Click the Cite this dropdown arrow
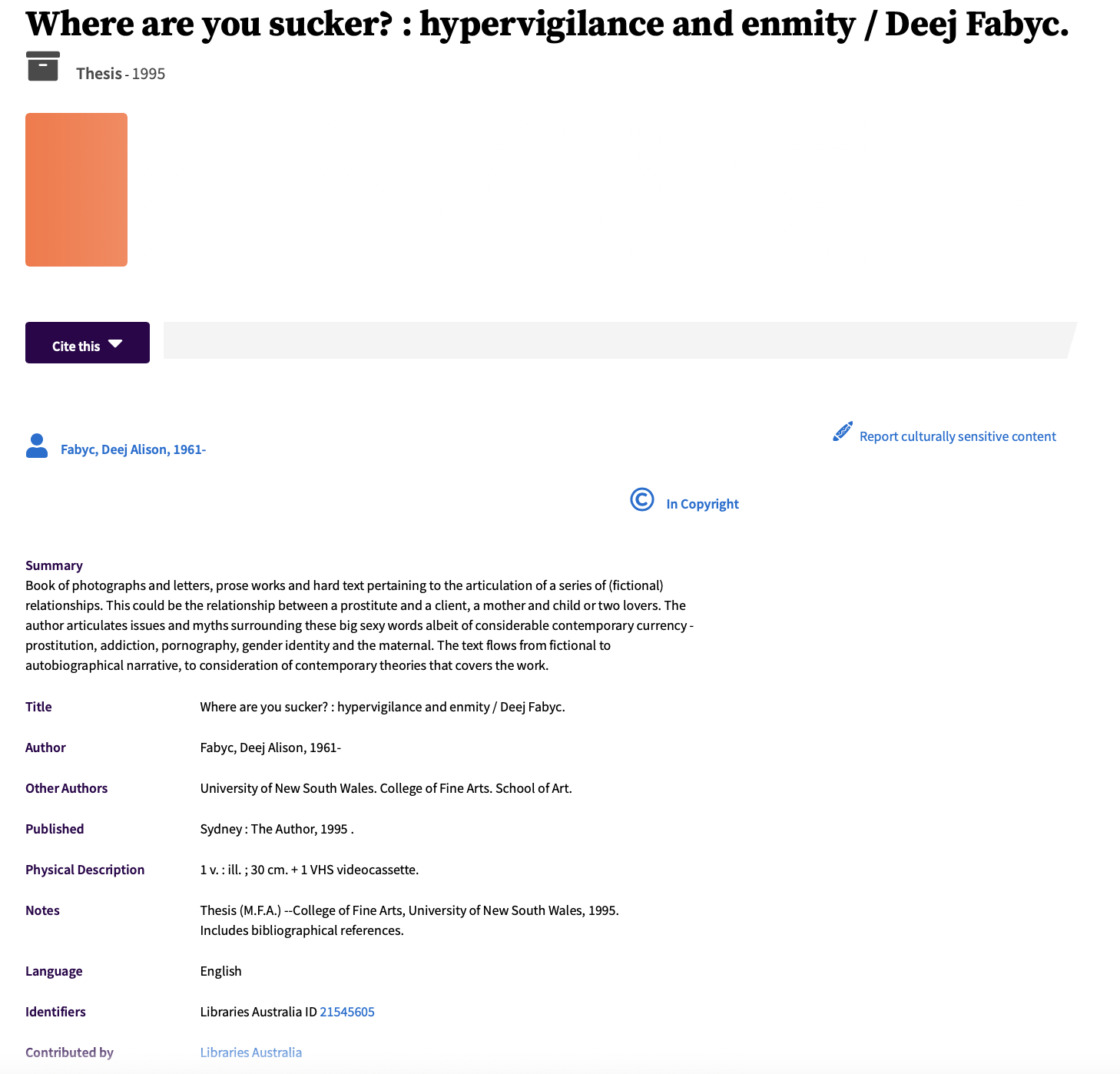This screenshot has height=1074, width=1120. click(x=115, y=344)
